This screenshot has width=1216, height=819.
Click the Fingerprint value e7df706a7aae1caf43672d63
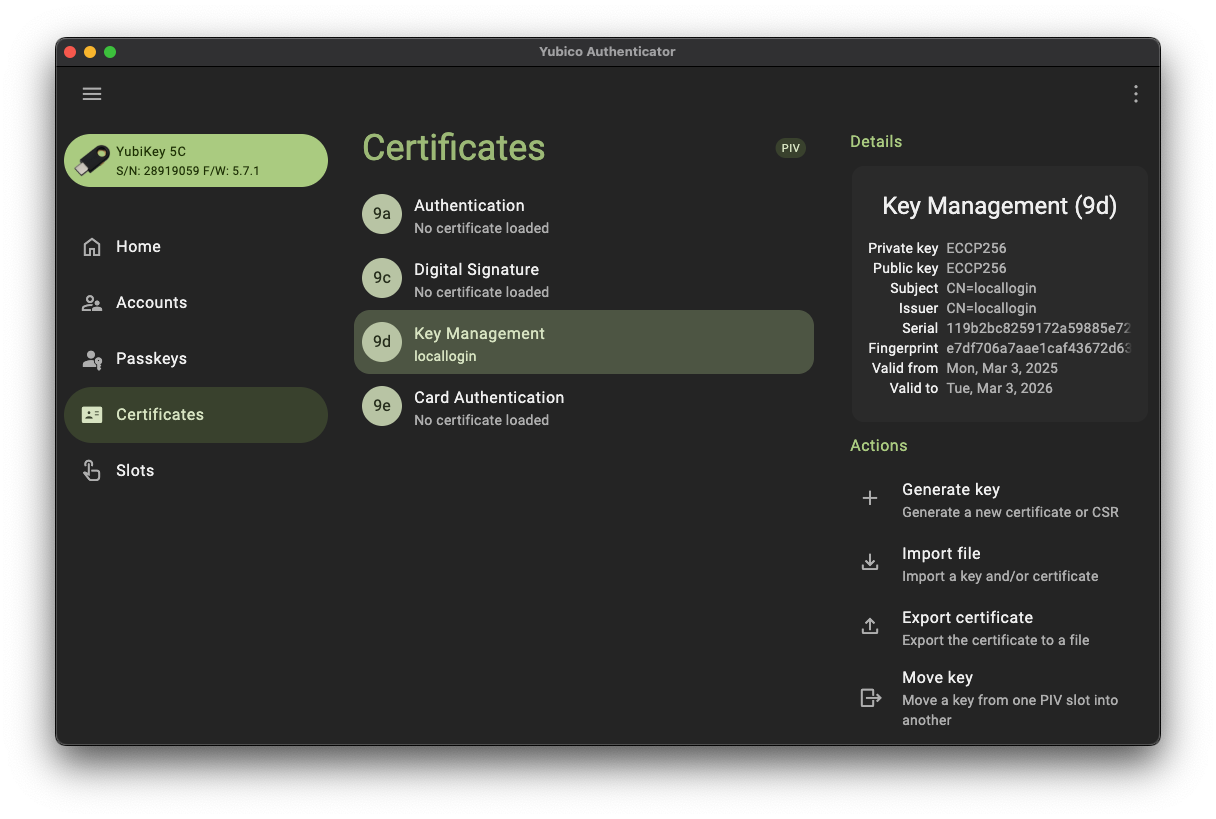point(1038,348)
